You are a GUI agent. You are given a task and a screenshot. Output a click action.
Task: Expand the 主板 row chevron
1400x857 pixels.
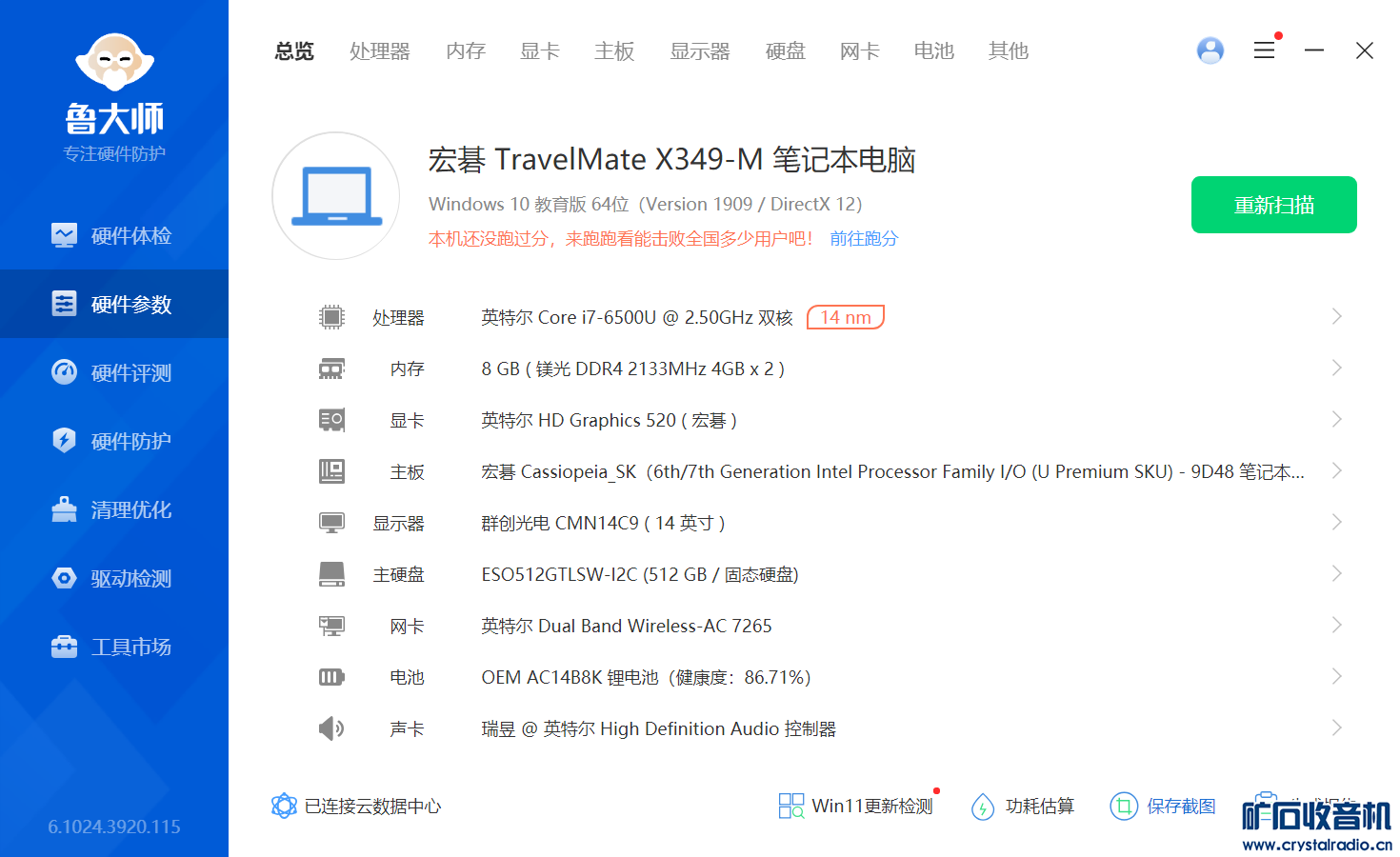pyautogui.click(x=1337, y=470)
